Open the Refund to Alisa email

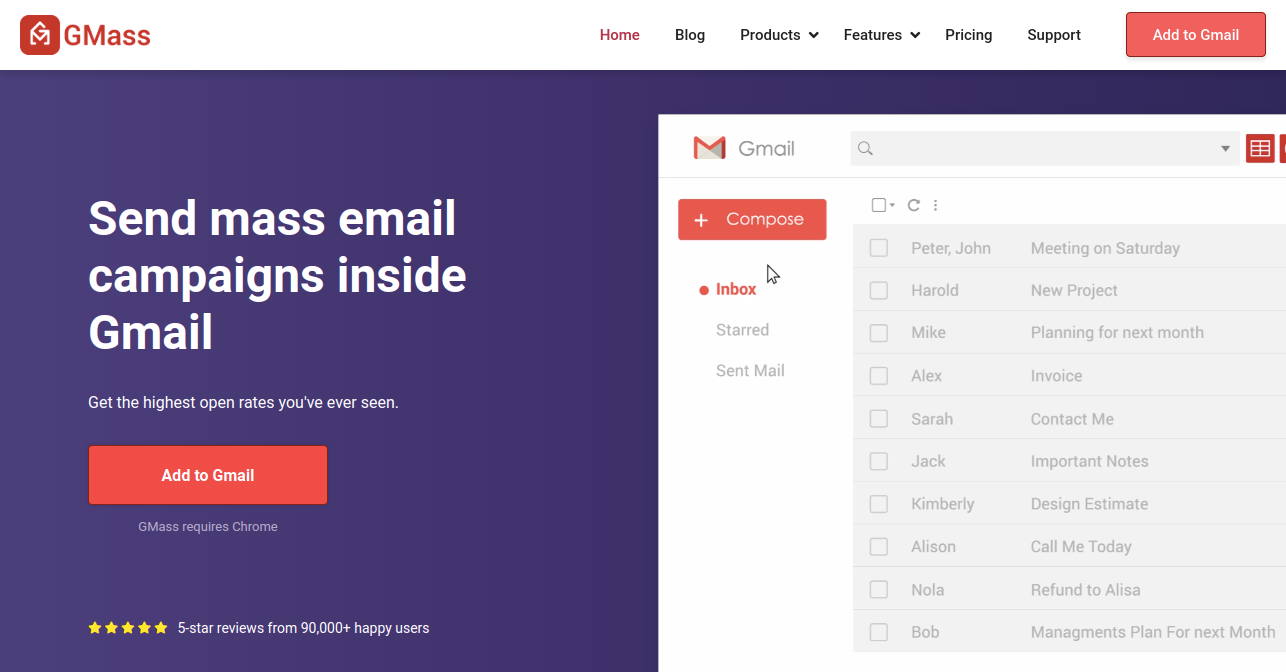click(1085, 590)
